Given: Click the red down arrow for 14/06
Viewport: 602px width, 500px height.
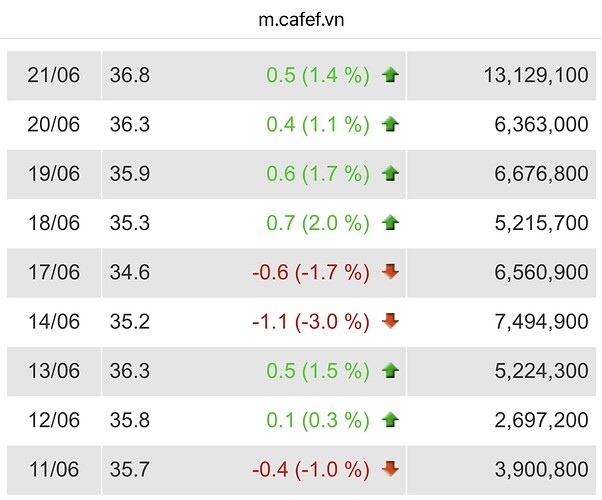Looking at the screenshot, I should click(390, 321).
